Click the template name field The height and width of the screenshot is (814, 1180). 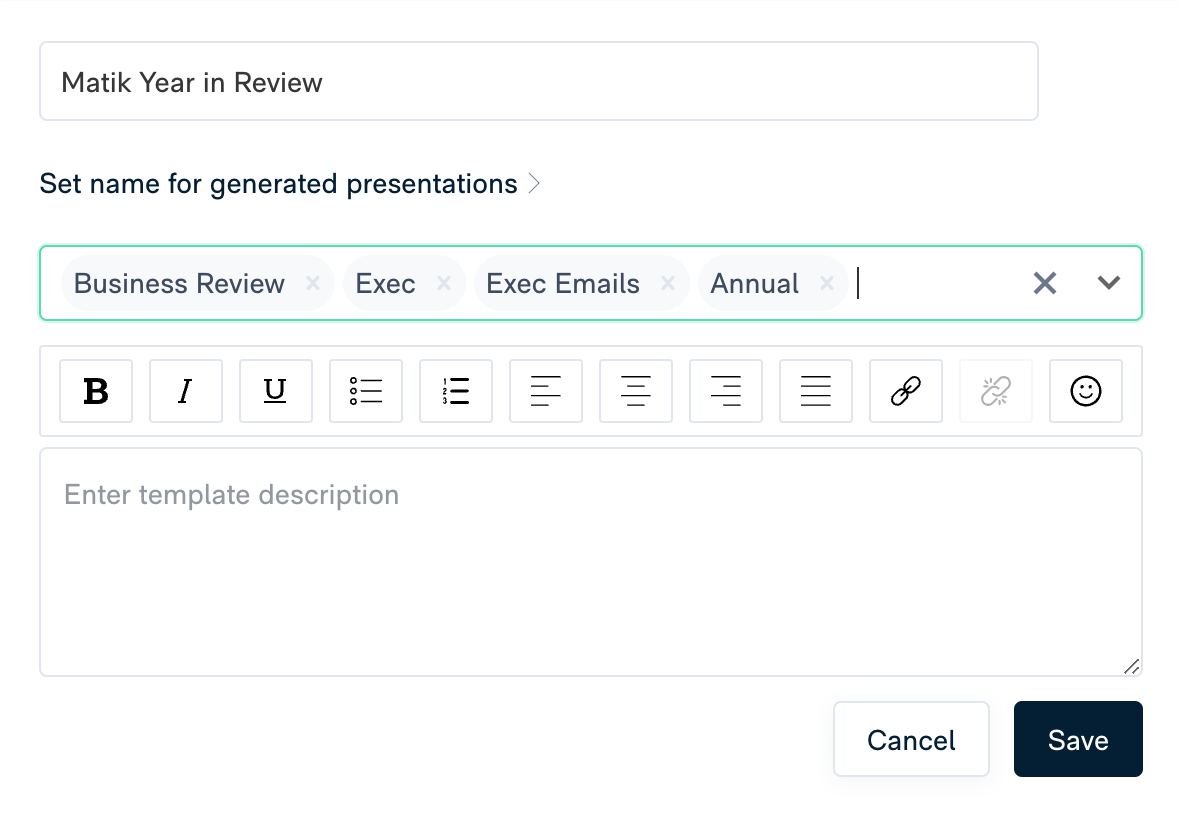coord(539,81)
